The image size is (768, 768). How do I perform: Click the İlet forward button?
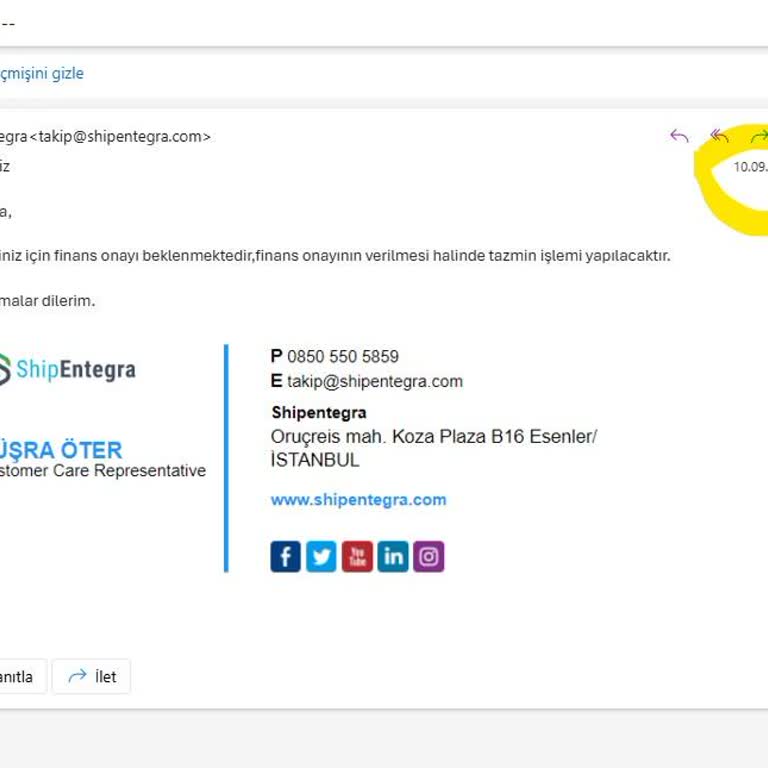point(92,676)
